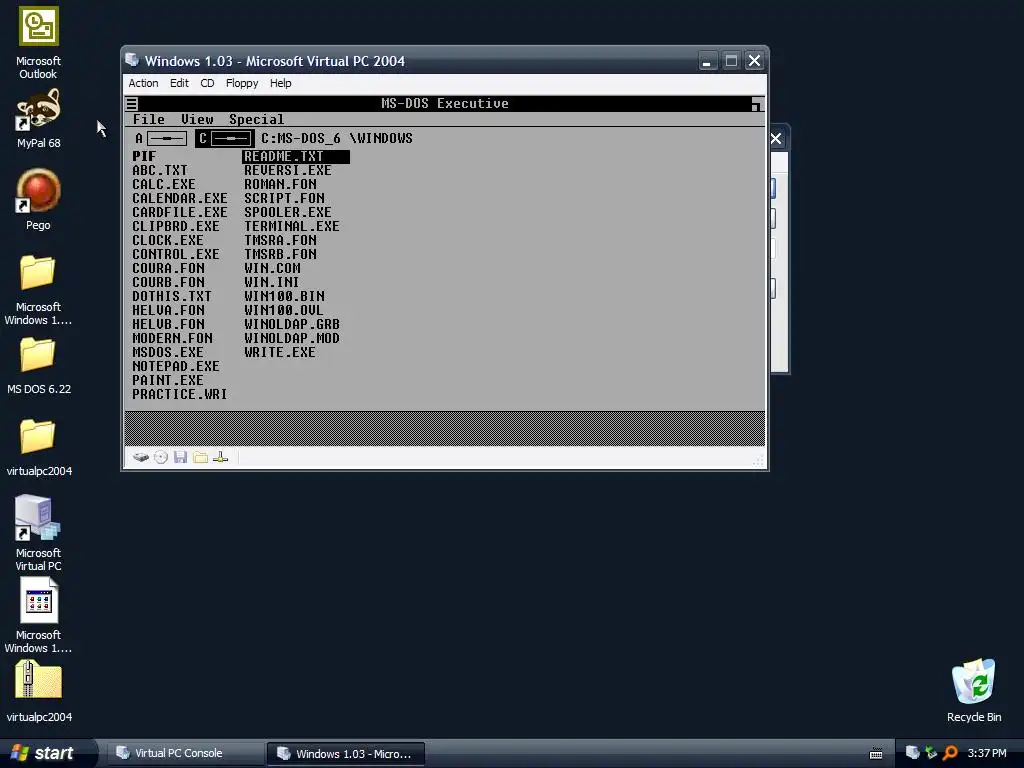This screenshot has height=768, width=1024.
Task: Open Help menu in Virtual PC
Action: coord(280,83)
